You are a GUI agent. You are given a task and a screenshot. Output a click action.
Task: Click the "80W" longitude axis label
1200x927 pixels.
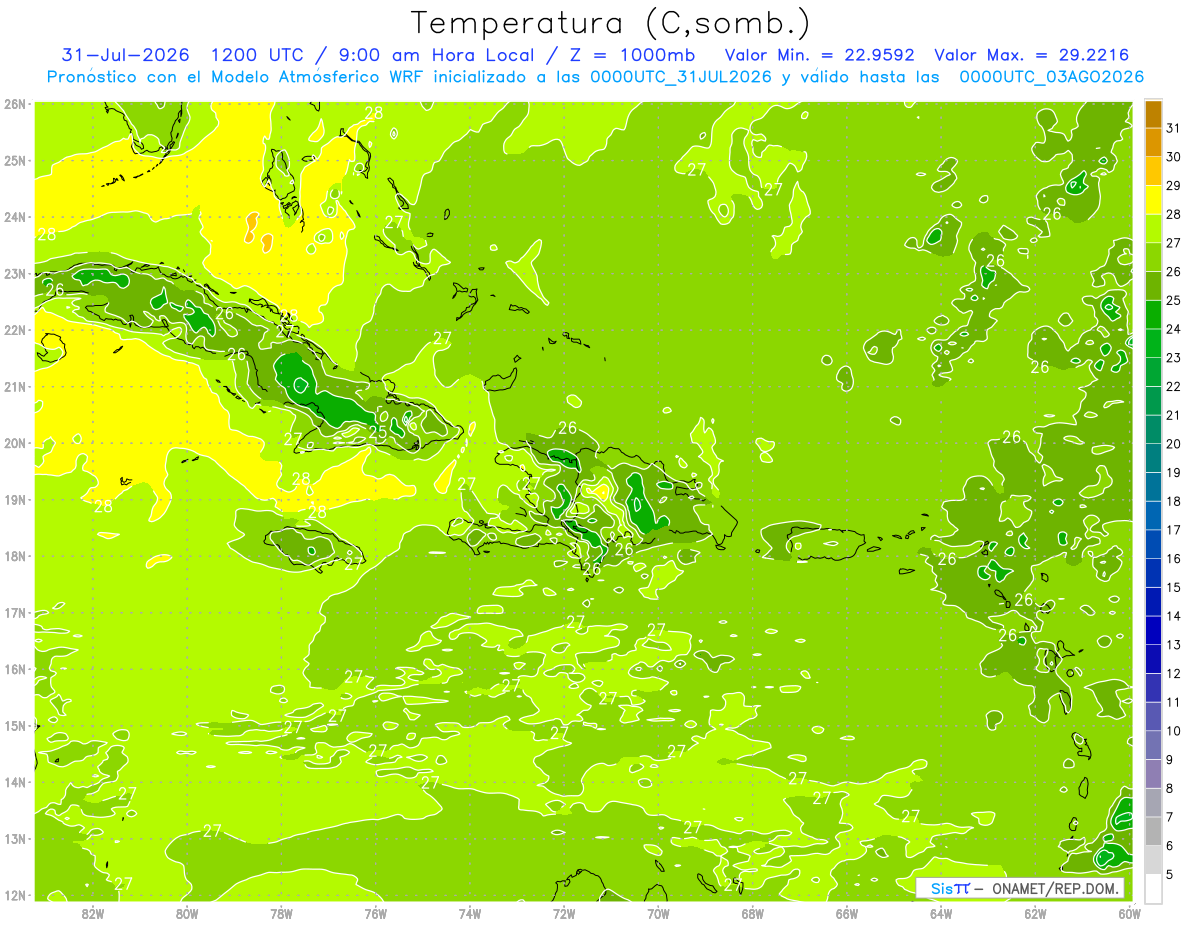point(187,914)
